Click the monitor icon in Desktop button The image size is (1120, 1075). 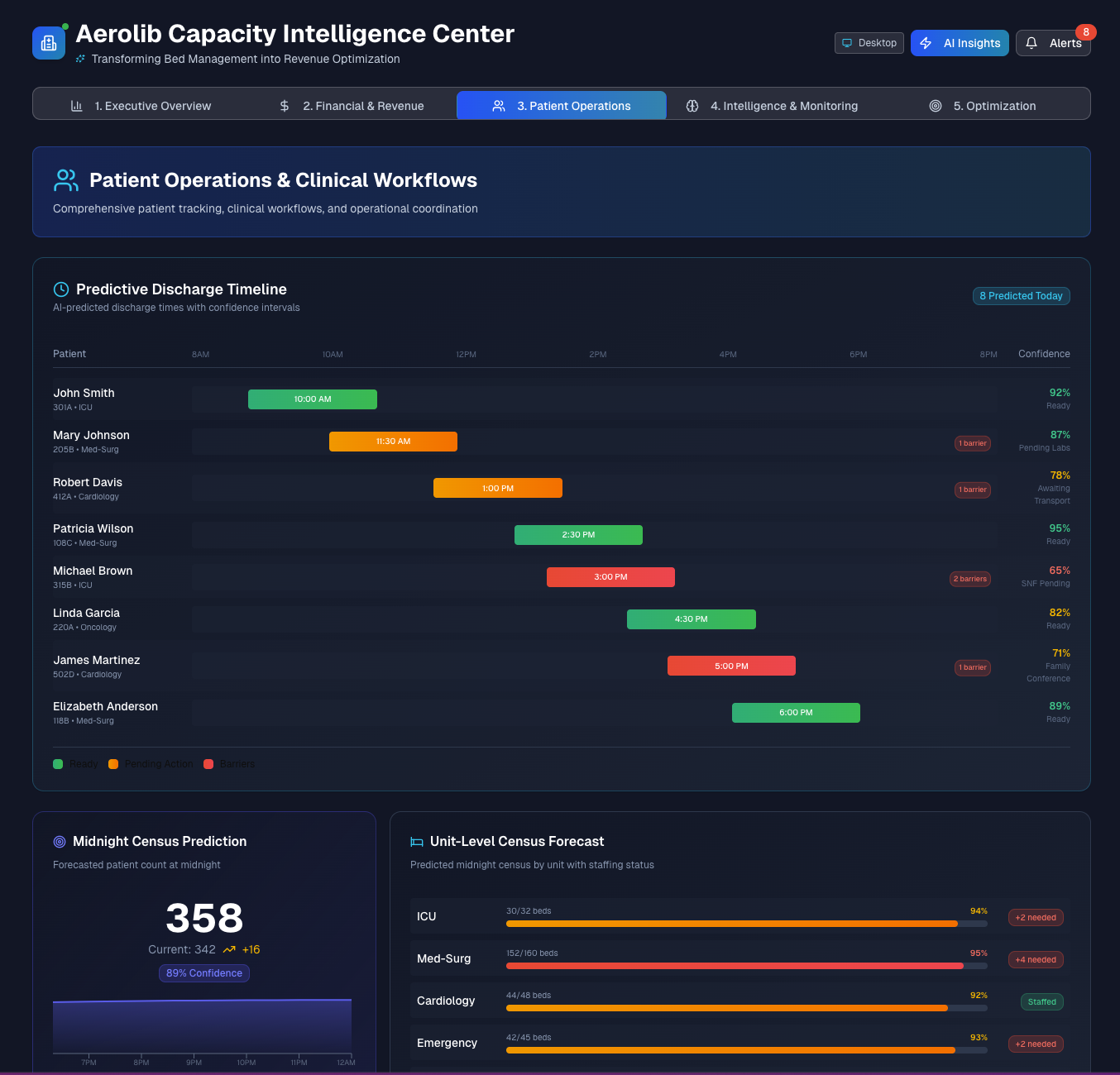847,43
